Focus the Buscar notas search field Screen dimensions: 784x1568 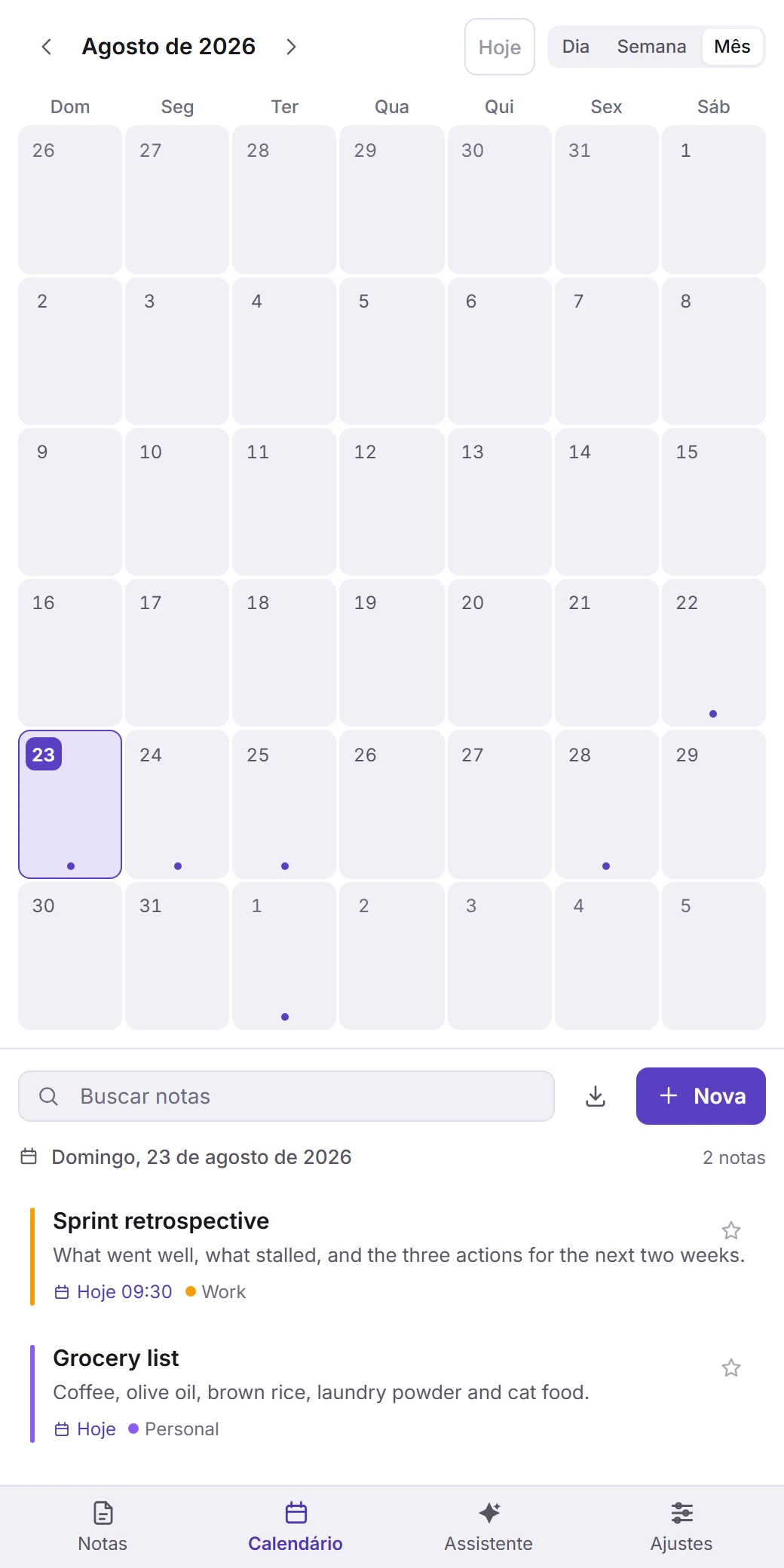(x=286, y=1096)
